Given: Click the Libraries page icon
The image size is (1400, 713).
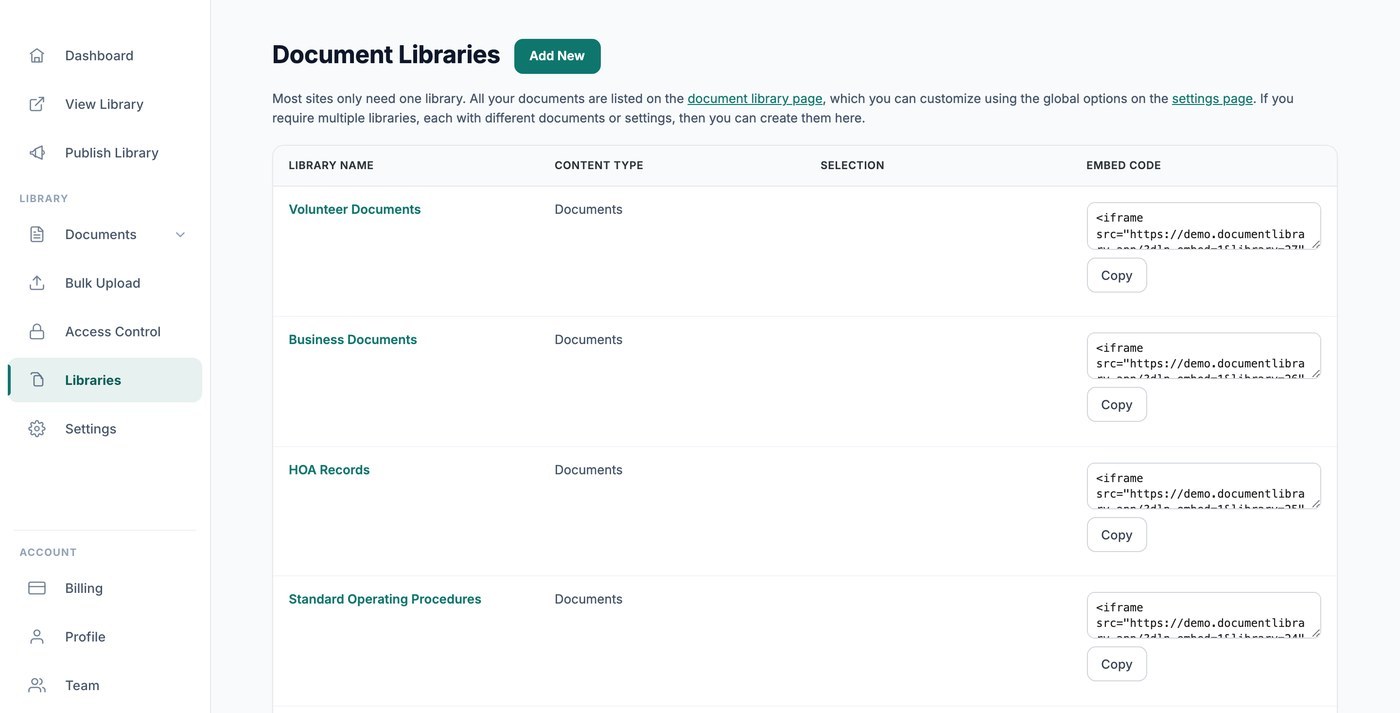Looking at the screenshot, I should coord(37,380).
